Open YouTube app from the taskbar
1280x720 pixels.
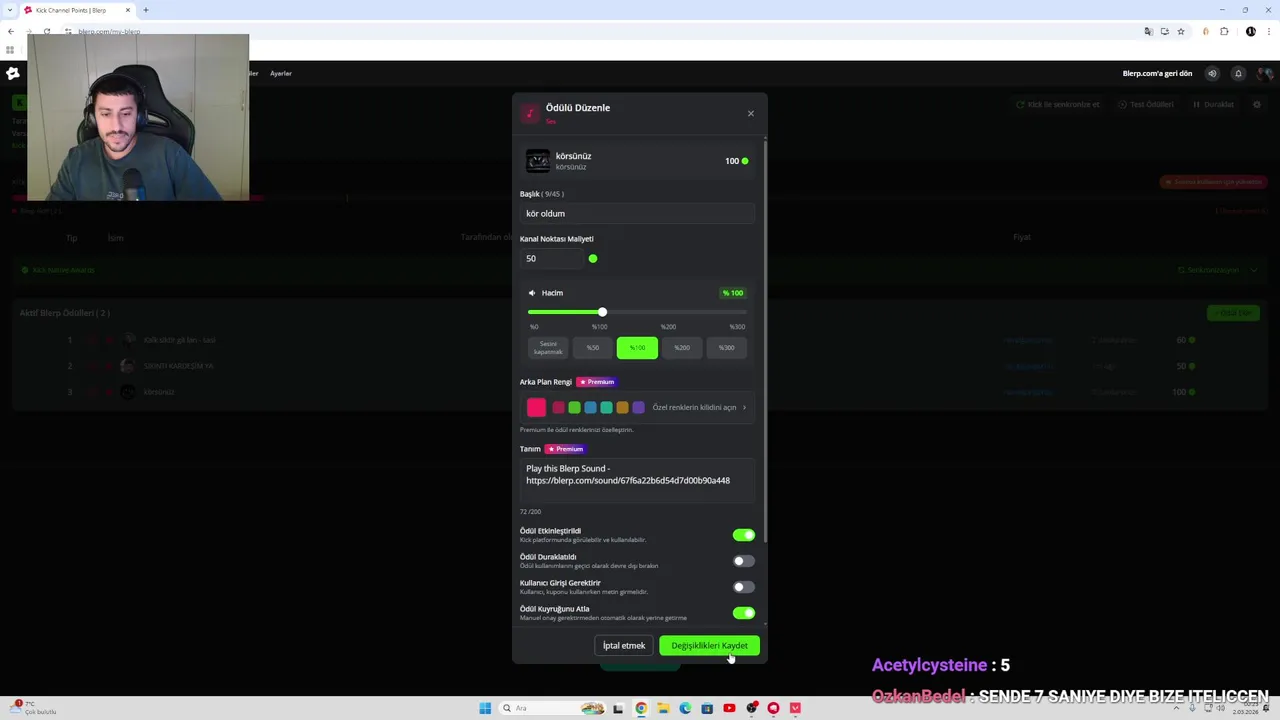click(729, 708)
